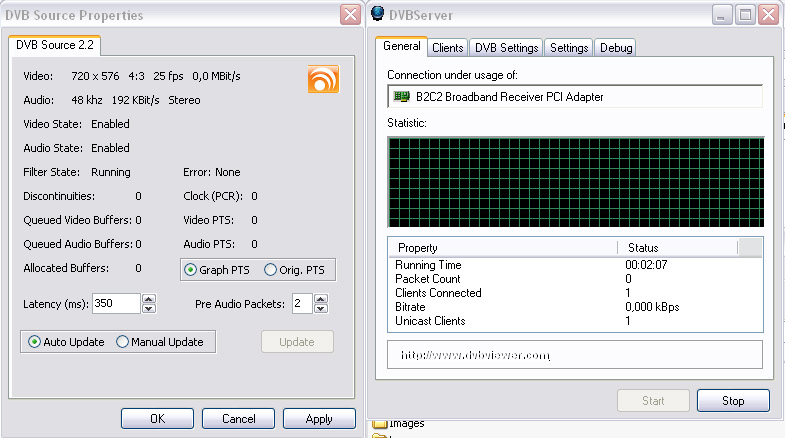Open the DVB Settings tab
This screenshot has height=438, width=785.
pos(506,48)
